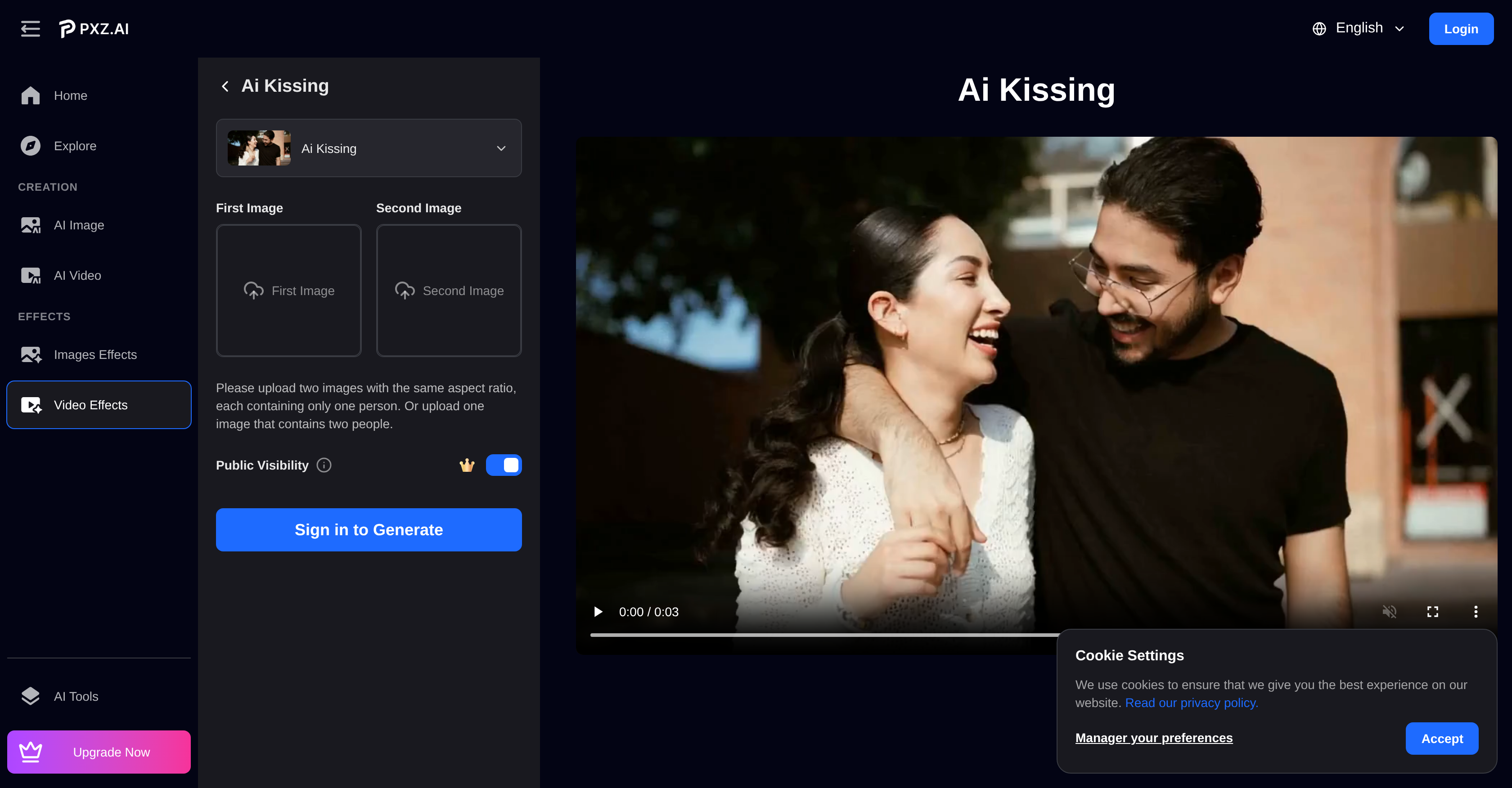This screenshot has height=788, width=1512.
Task: Click Sign in to Generate button
Action: click(368, 529)
